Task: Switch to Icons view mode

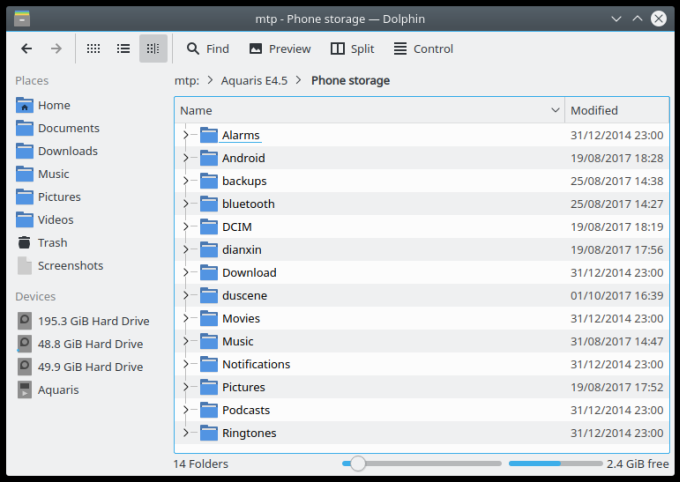Action: pyautogui.click(x=93, y=49)
